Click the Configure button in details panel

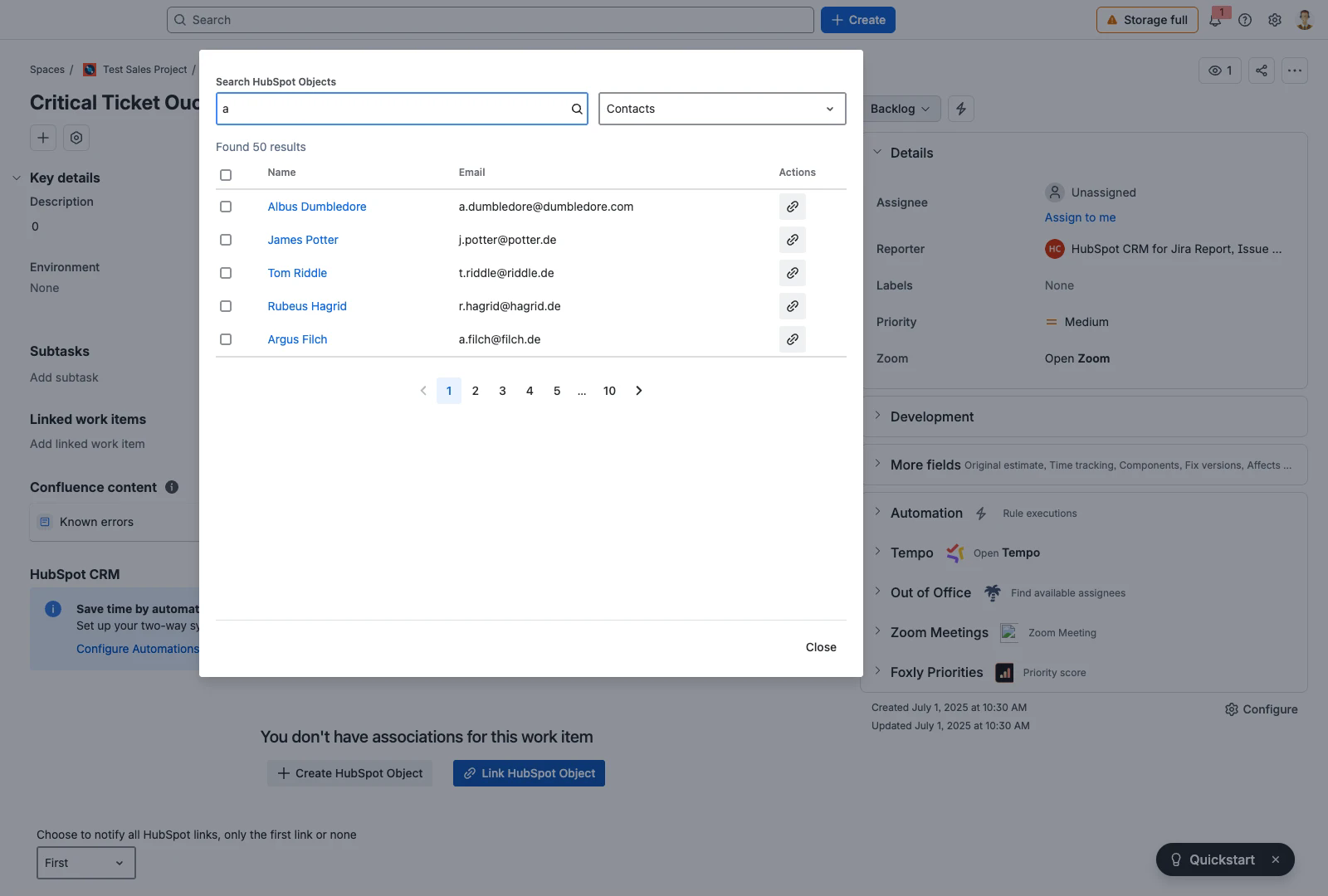click(x=1262, y=709)
